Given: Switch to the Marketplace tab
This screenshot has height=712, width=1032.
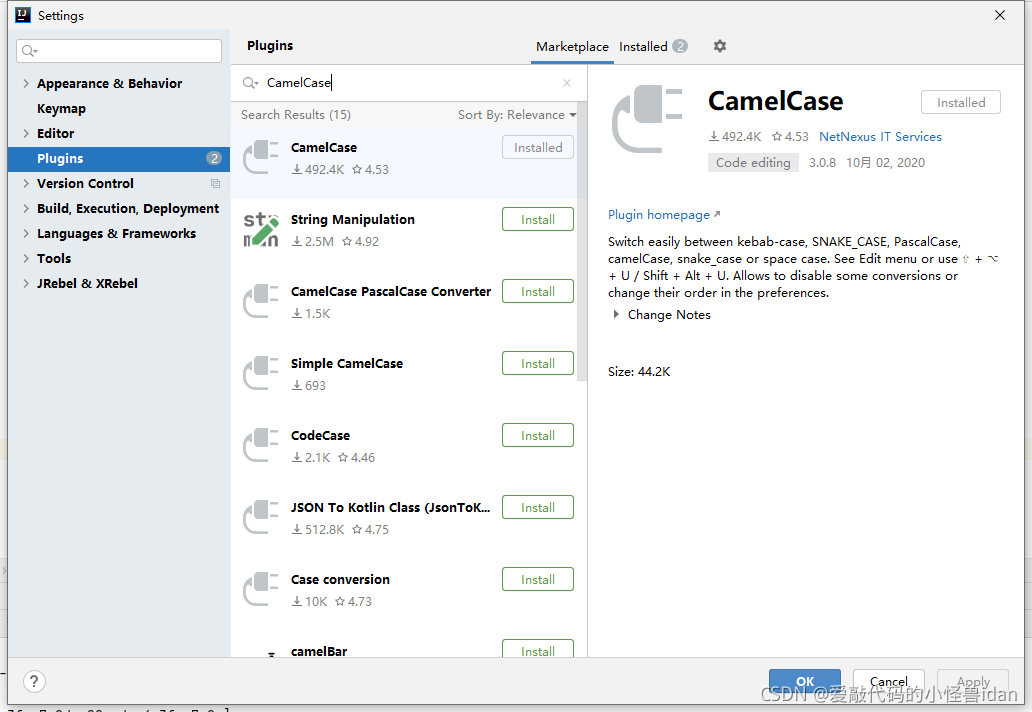Looking at the screenshot, I should (x=572, y=47).
